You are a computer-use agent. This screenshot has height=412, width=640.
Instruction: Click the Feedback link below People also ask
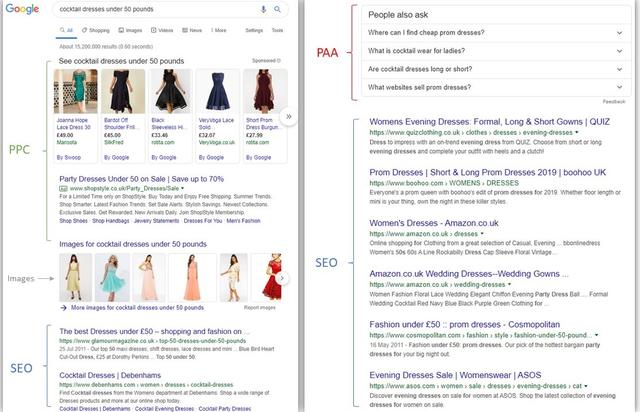pos(614,102)
